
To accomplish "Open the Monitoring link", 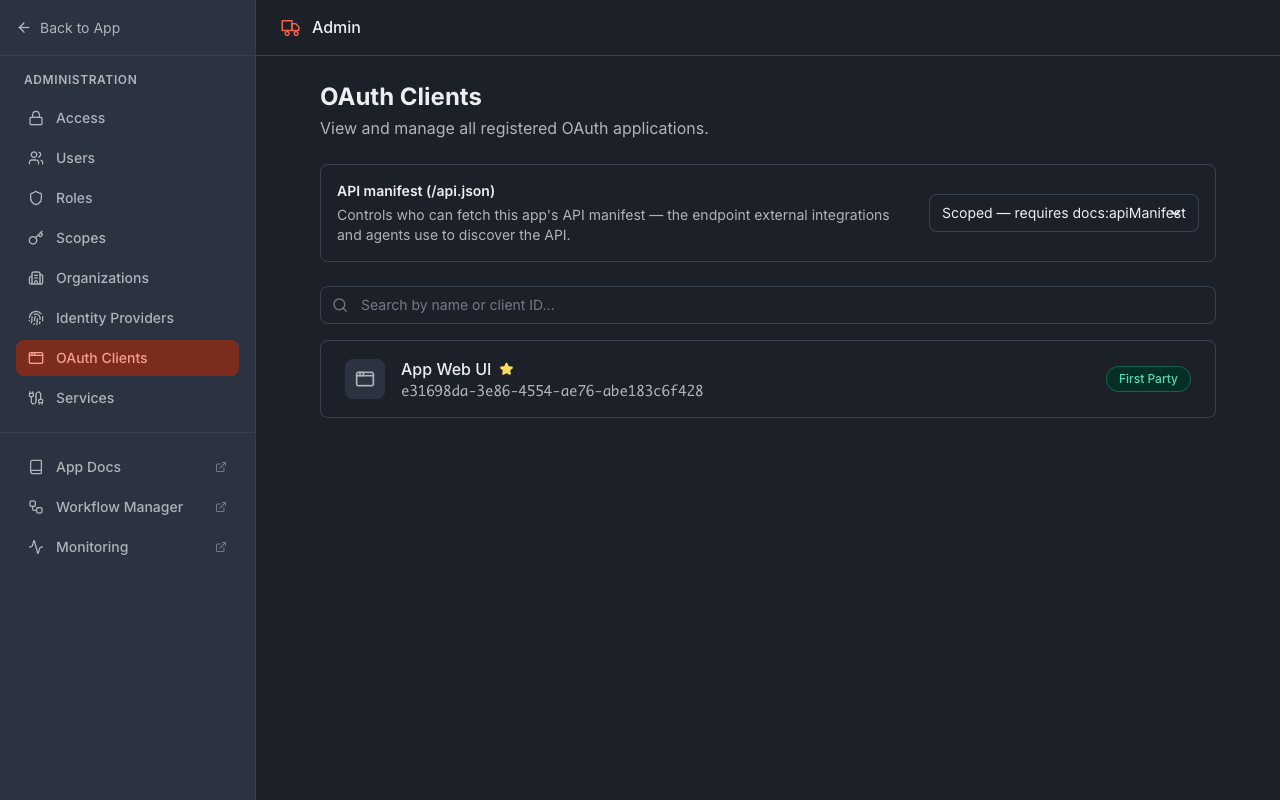I will (127, 547).
